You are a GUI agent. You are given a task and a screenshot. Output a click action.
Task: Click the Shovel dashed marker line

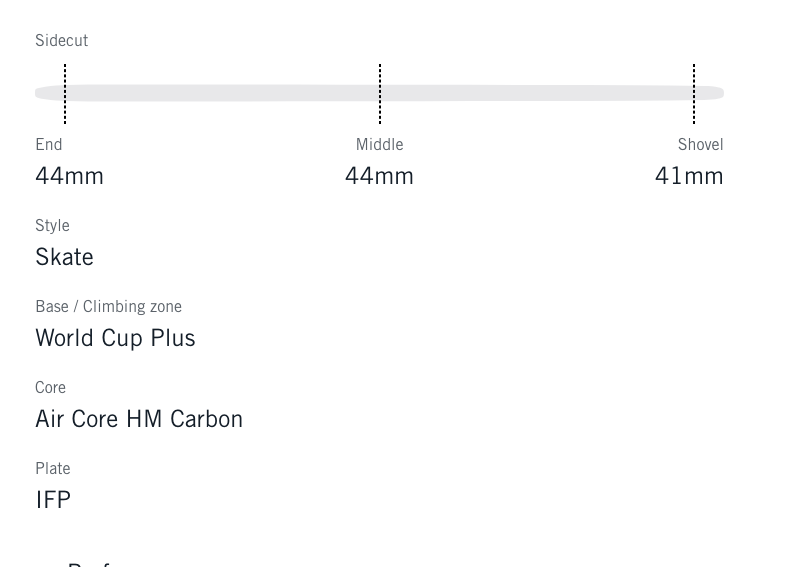694,93
